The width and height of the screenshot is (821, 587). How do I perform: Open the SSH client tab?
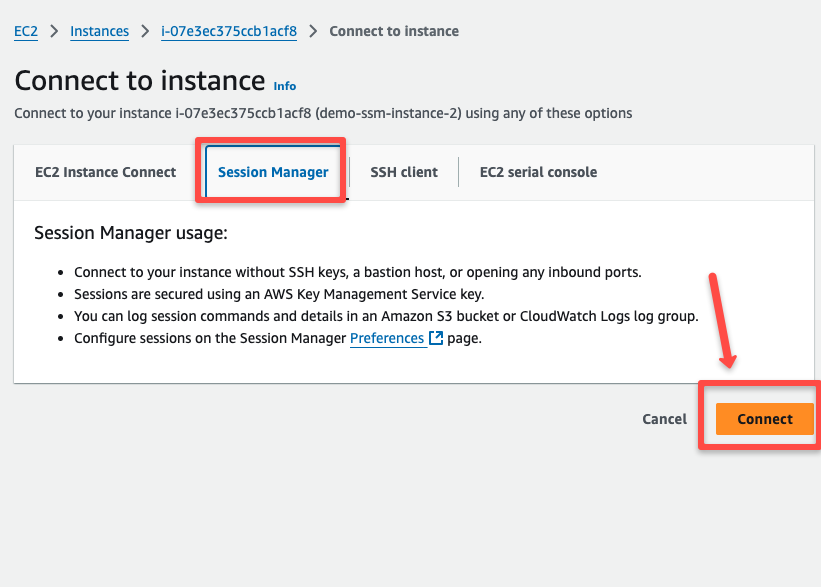tap(403, 172)
